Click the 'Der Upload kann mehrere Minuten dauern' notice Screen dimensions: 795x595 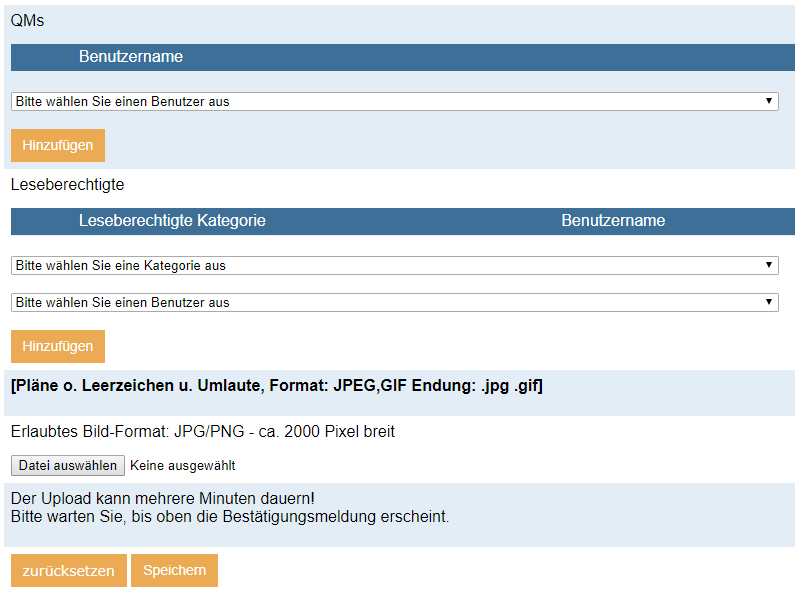(x=163, y=498)
